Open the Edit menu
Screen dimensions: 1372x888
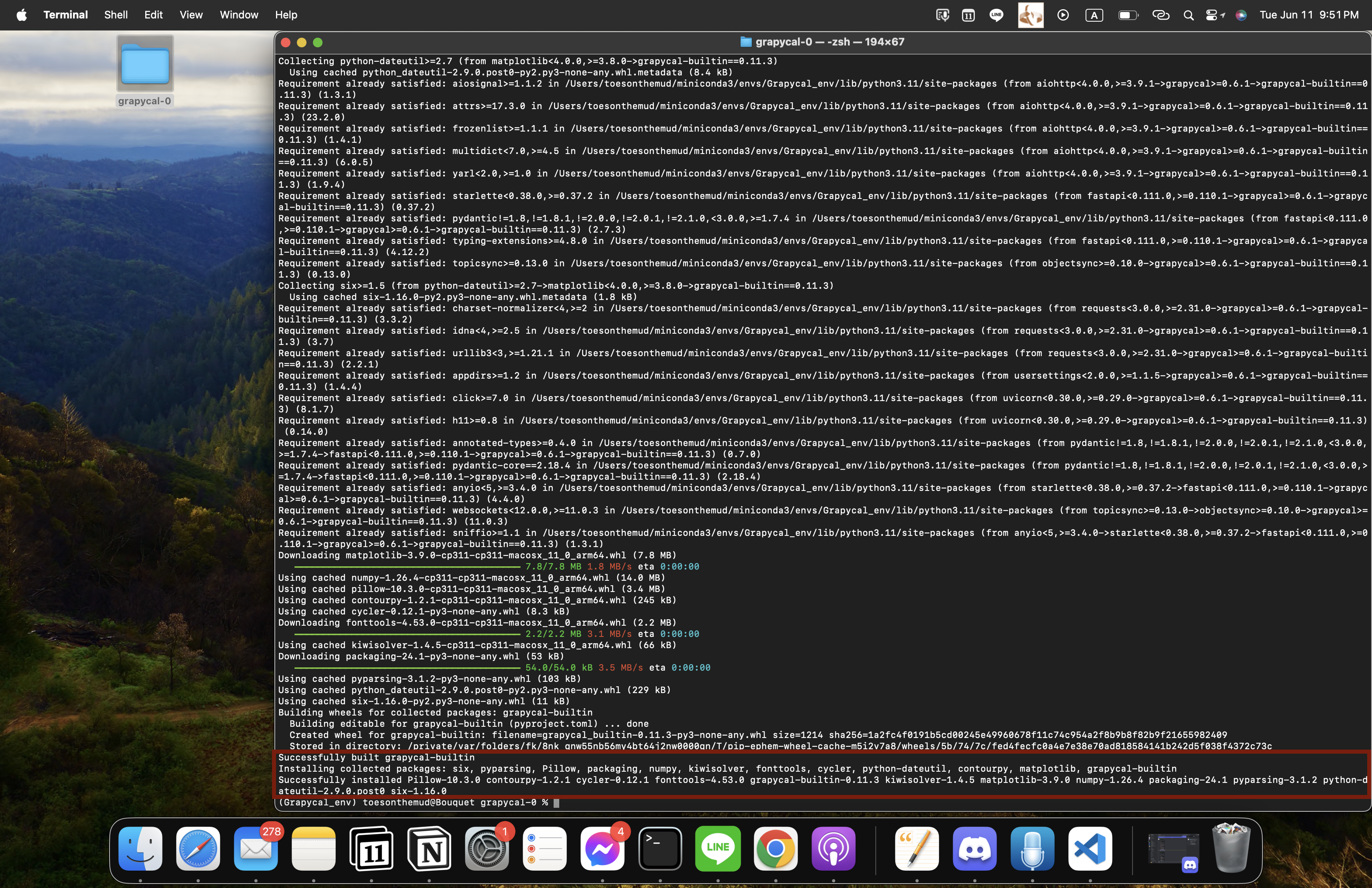153,15
